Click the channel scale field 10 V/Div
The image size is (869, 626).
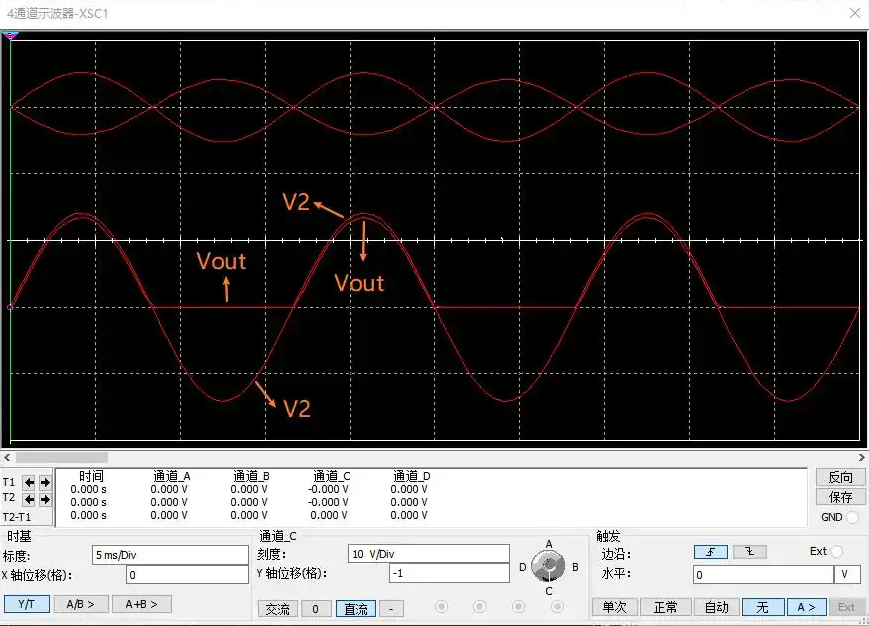(x=428, y=553)
